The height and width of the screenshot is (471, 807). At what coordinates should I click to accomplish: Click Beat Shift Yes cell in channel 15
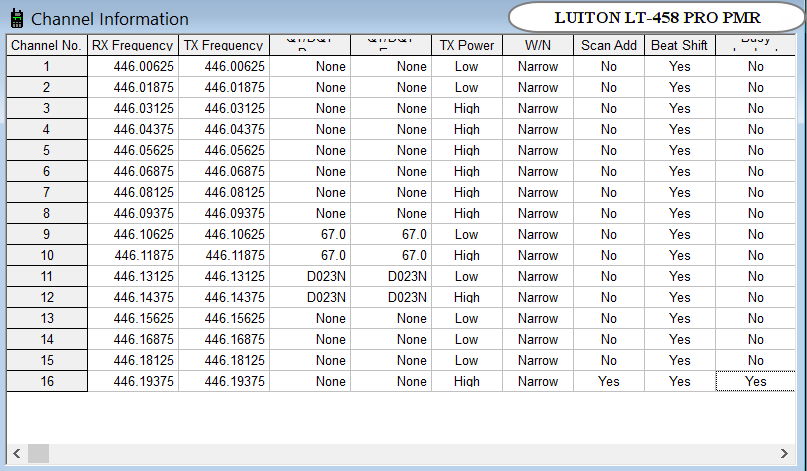point(680,360)
